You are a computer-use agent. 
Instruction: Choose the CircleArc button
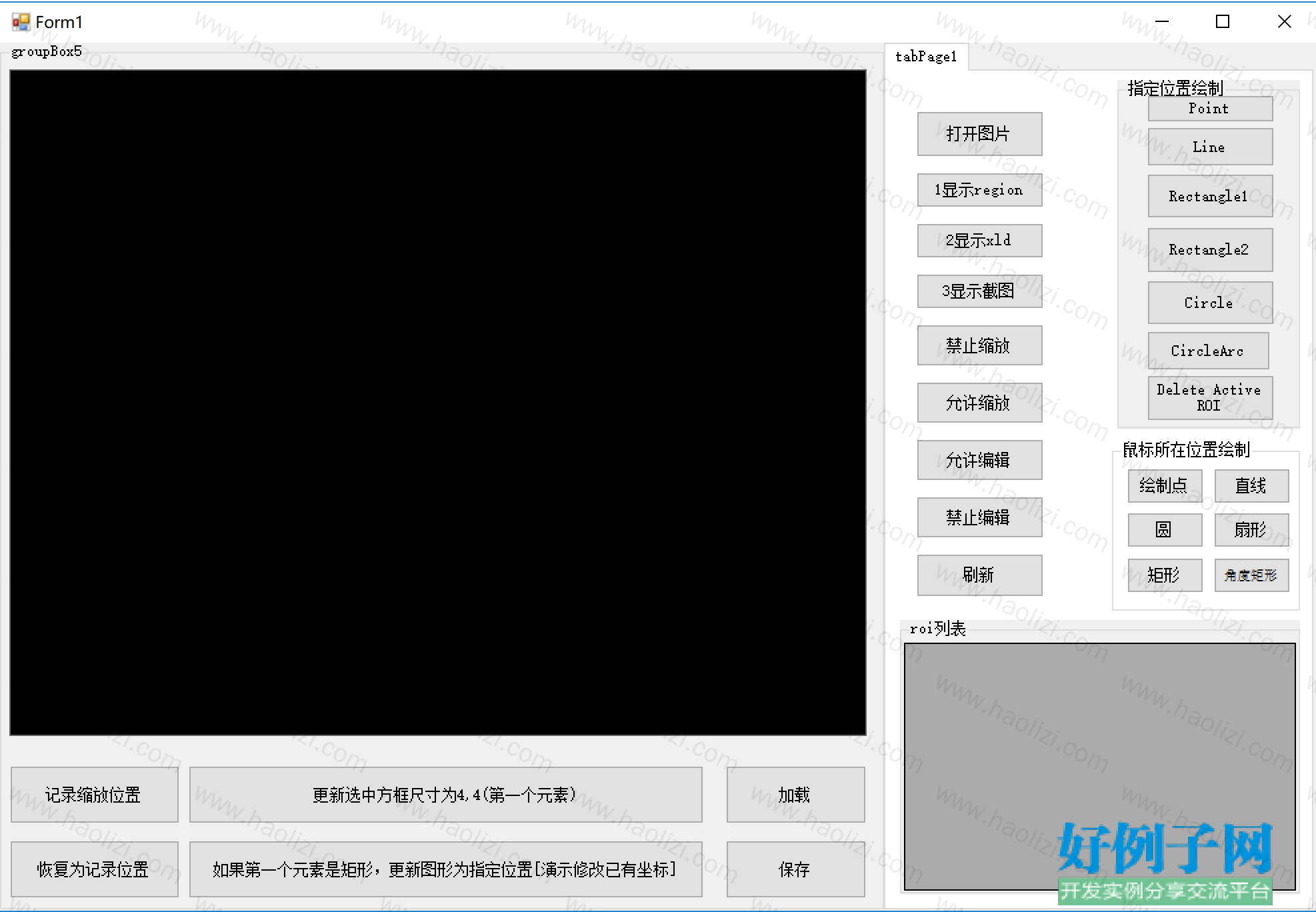(x=1208, y=351)
